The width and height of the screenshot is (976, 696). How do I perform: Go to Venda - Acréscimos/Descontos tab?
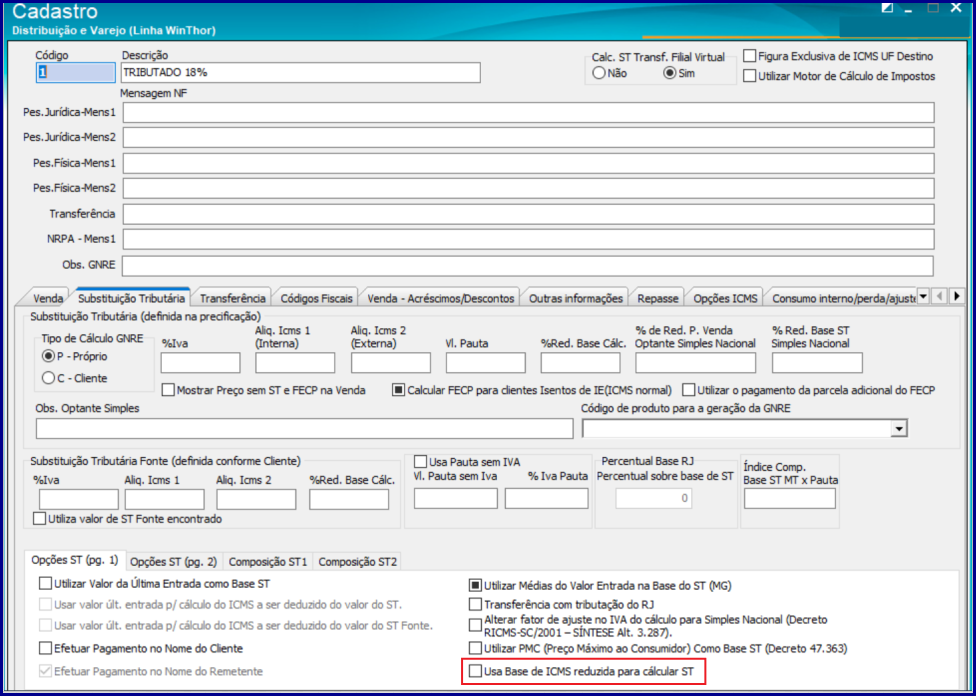440,299
